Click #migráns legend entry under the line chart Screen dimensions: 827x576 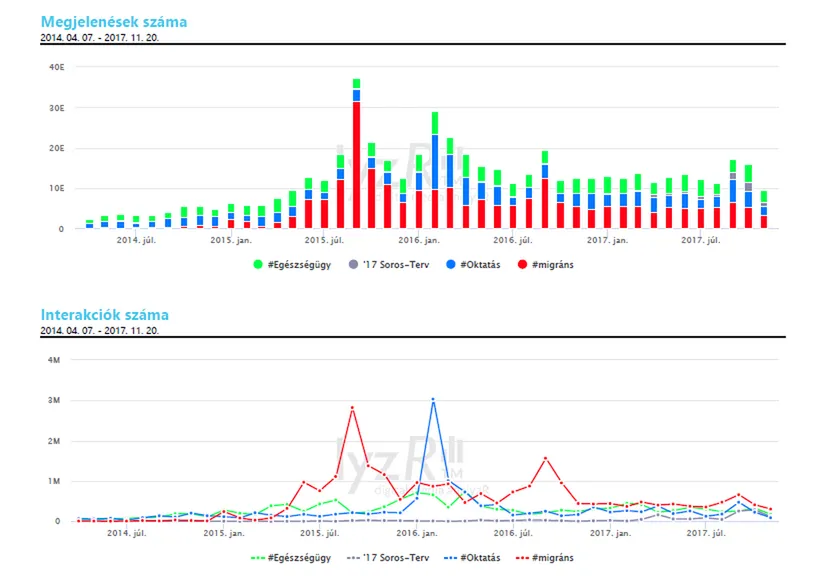click(x=546, y=557)
